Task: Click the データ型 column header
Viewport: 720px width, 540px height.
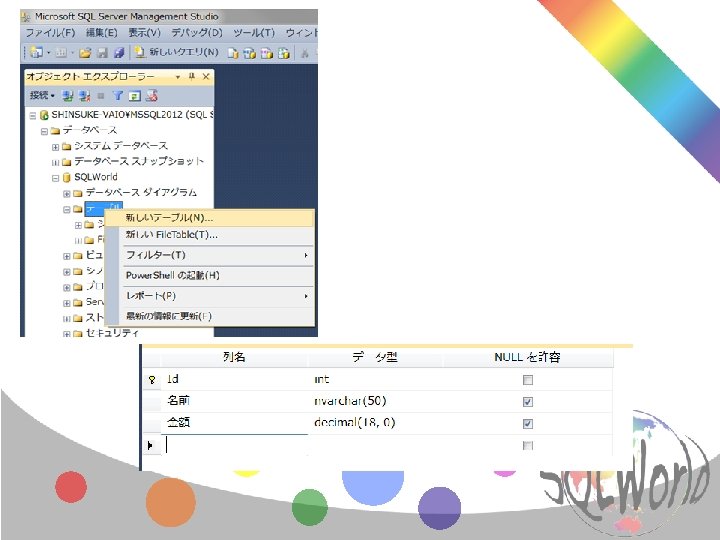Action: click(x=376, y=357)
